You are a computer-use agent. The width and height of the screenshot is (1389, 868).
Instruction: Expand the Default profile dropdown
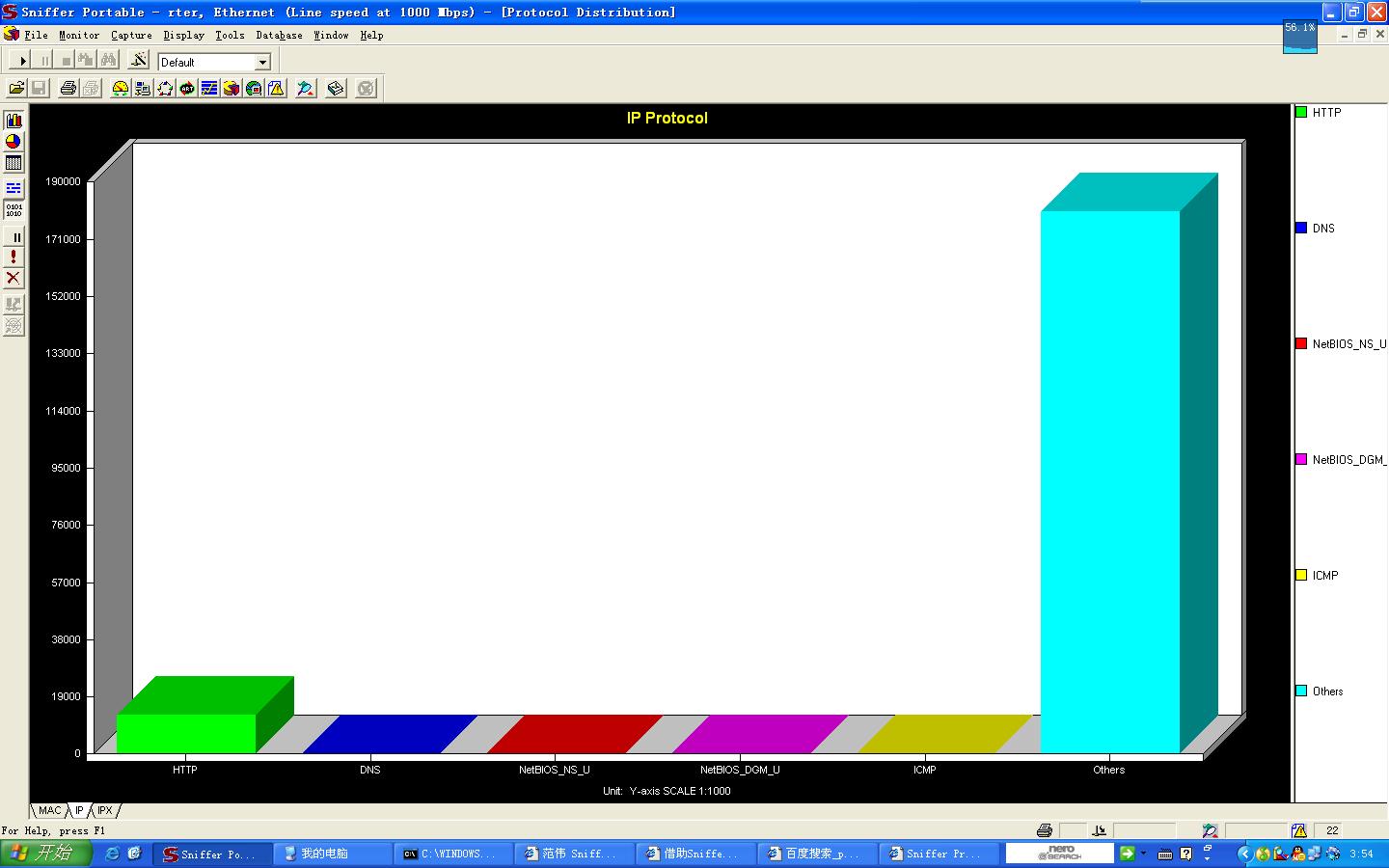261,63
